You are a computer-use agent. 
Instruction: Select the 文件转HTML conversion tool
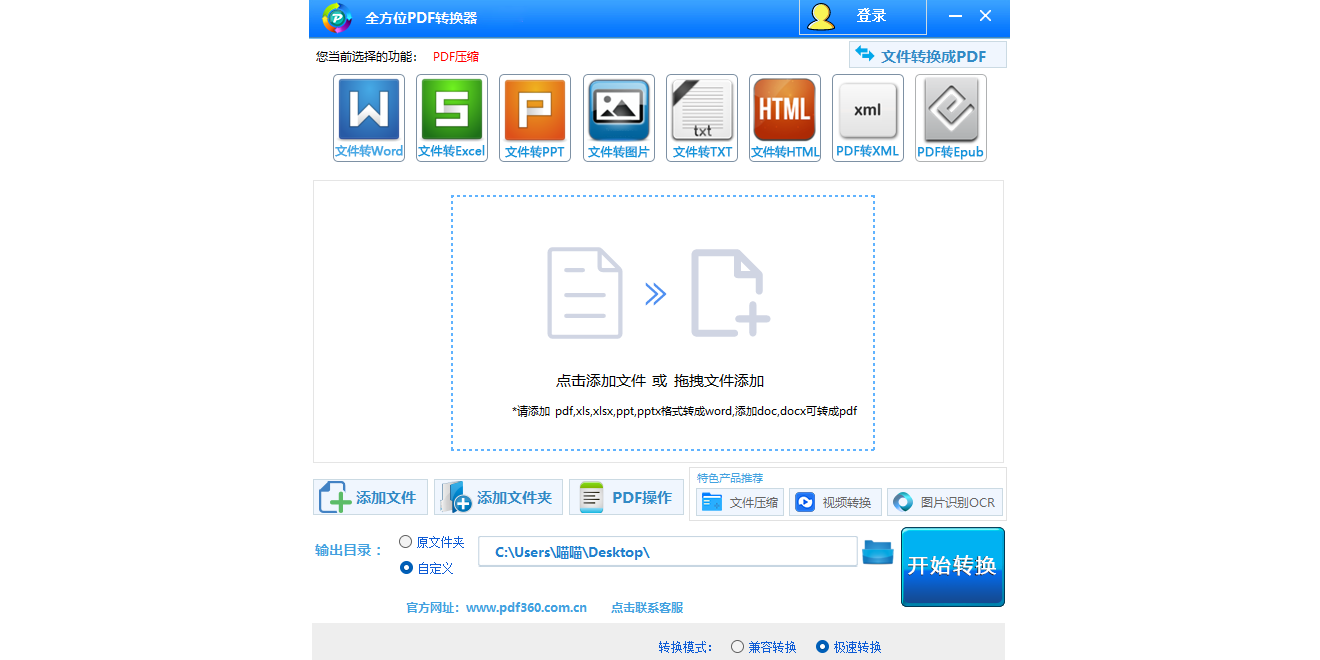[784, 115]
